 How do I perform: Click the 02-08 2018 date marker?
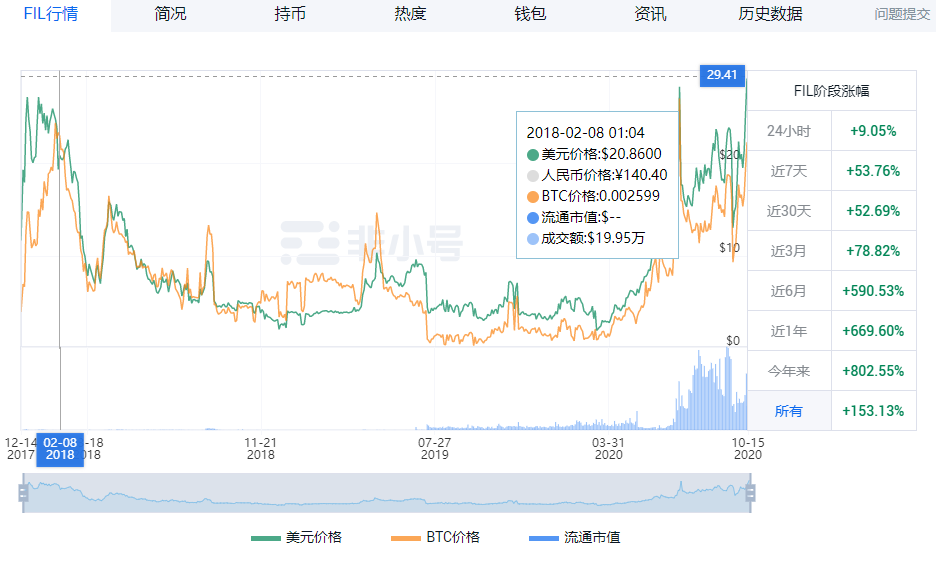tap(60, 449)
